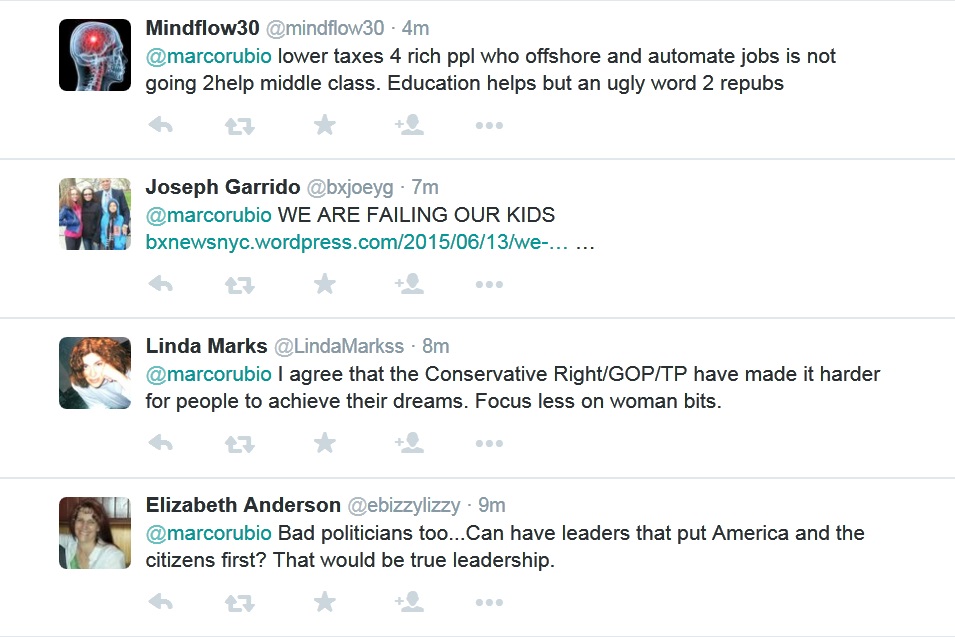Star Mindflow30's tweet as favorite
This screenshot has width=955, height=637.
[324, 125]
